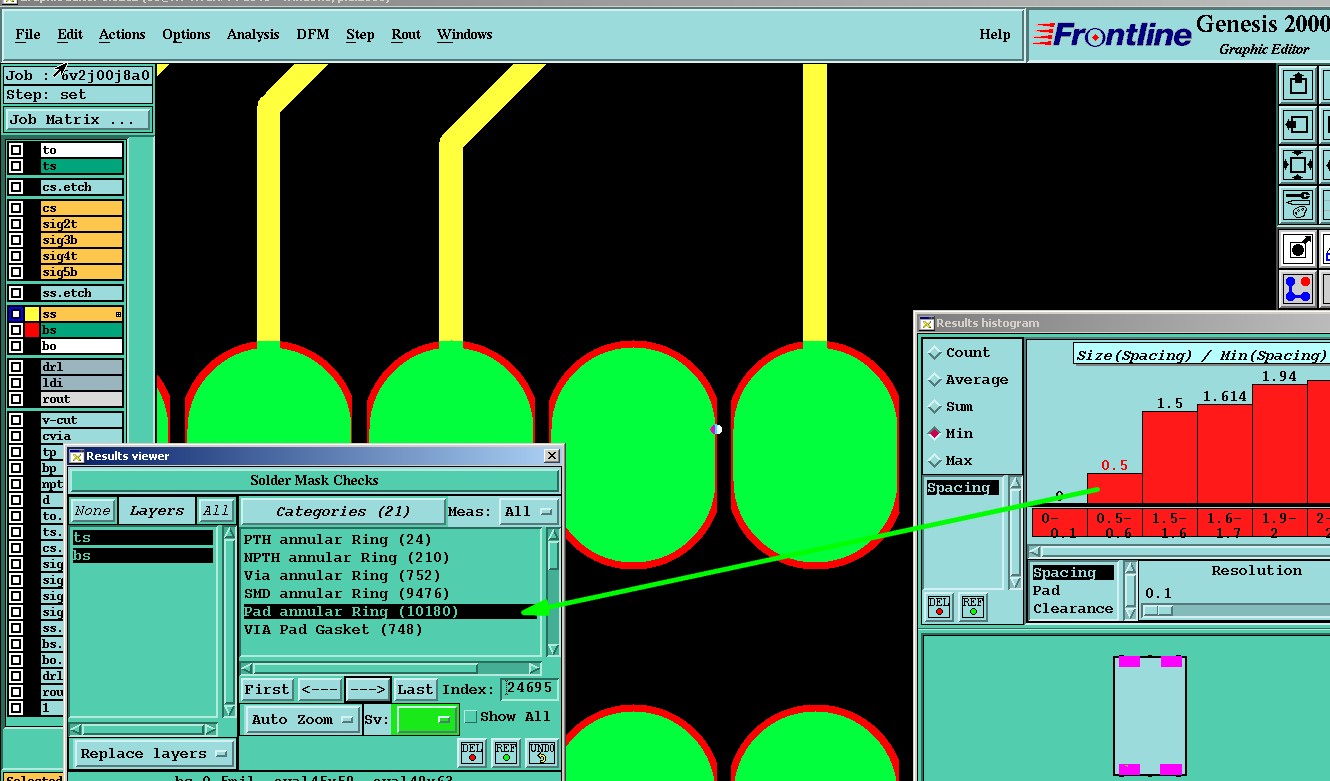Image resolution: width=1330 pixels, height=781 pixels.
Task: Select the Max radio option
Action: (x=935, y=461)
